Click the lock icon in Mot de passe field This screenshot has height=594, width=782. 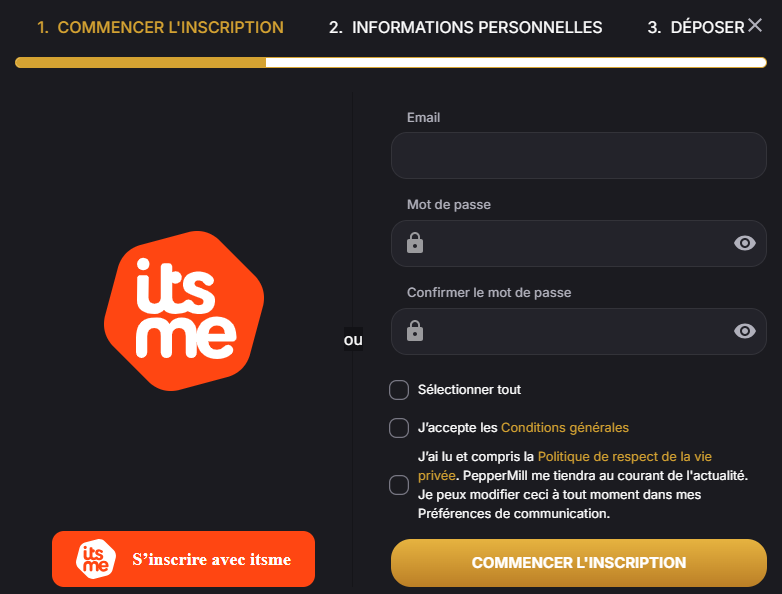pos(415,243)
